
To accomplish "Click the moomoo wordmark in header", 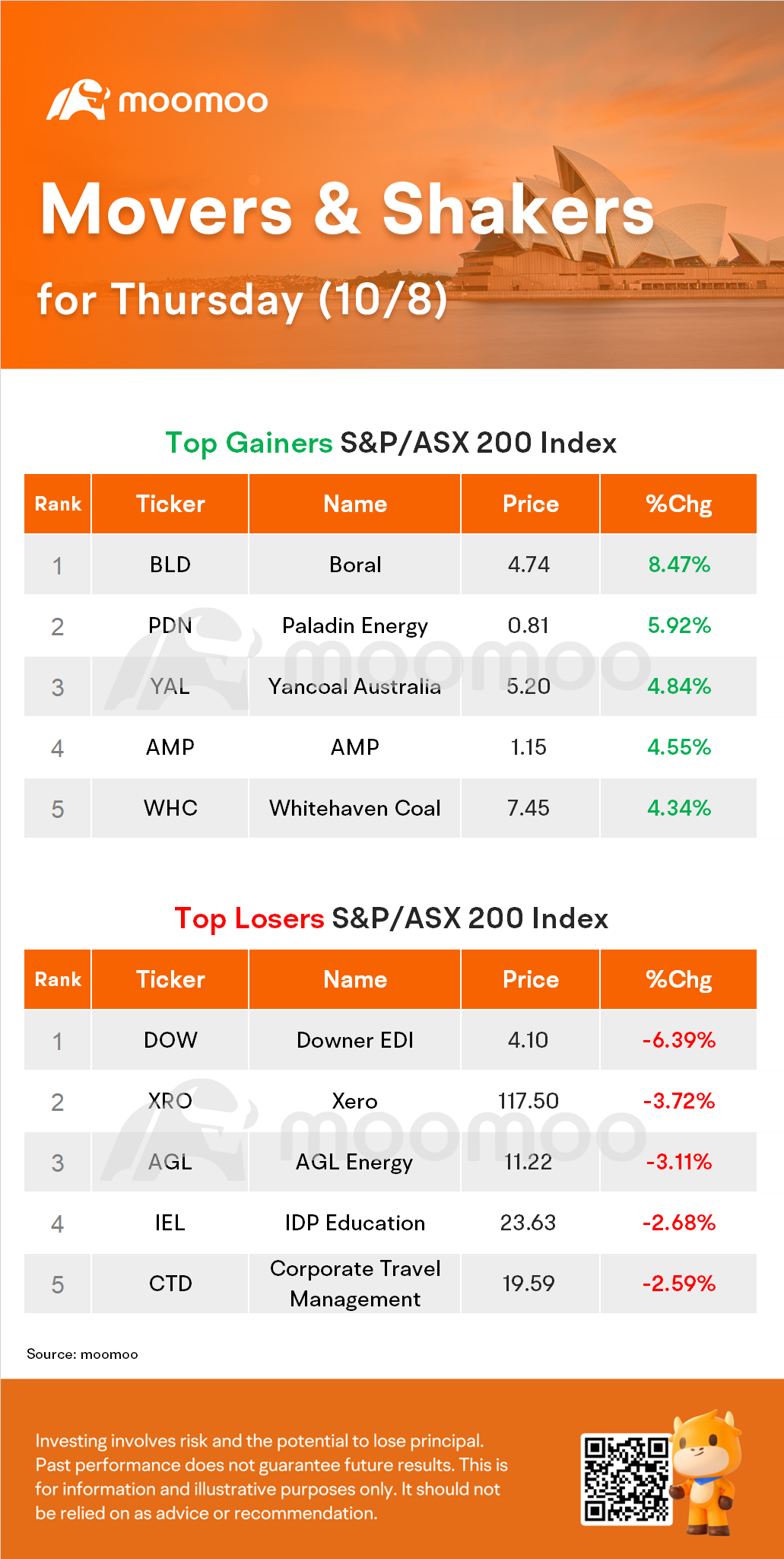I will [193, 101].
